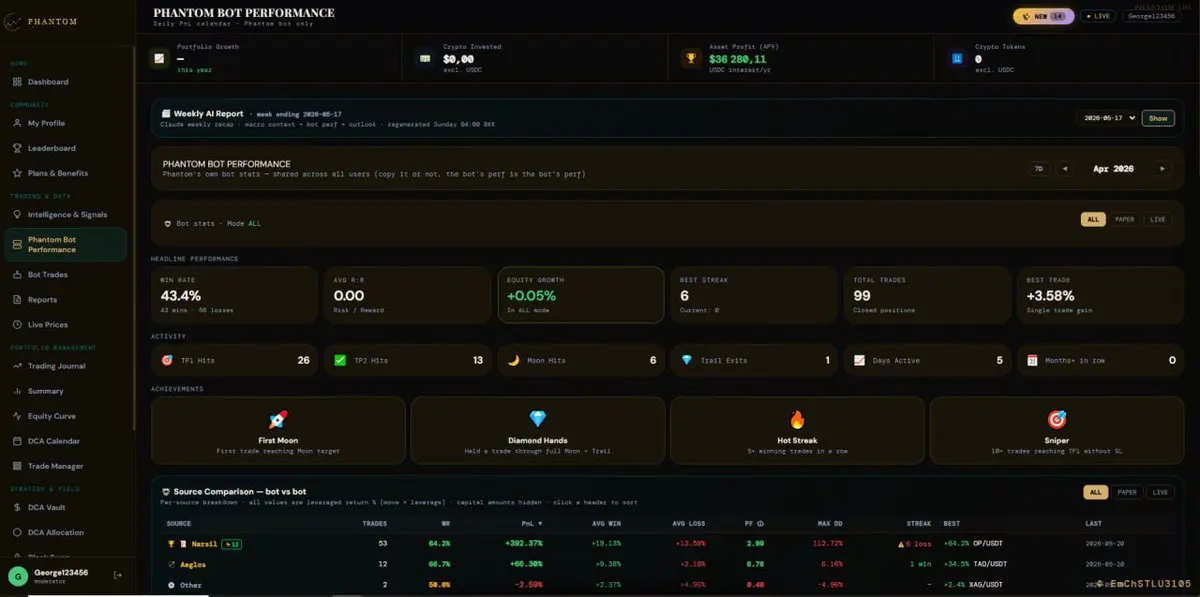Select PAPER in Source Comparison filter
The width and height of the screenshot is (1200, 597).
pyautogui.click(x=1127, y=492)
